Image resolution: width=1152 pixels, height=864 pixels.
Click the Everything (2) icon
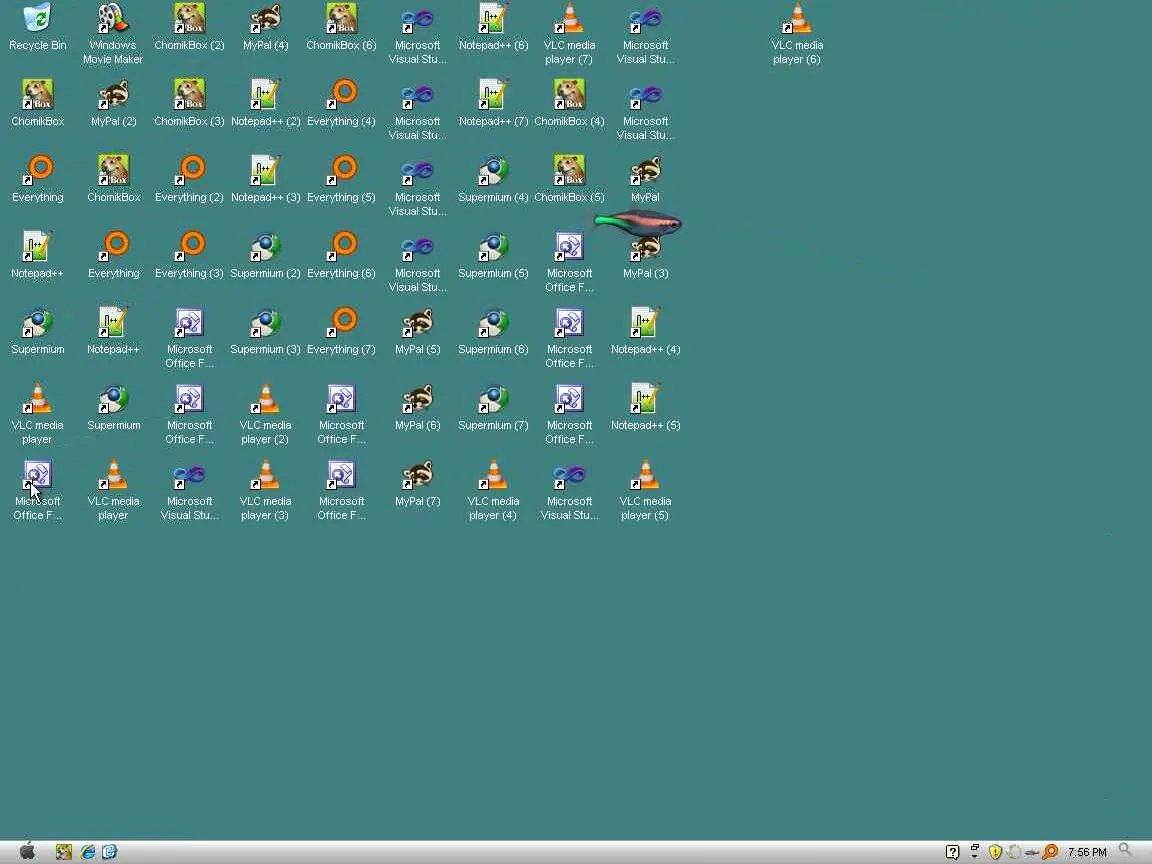pyautogui.click(x=190, y=179)
